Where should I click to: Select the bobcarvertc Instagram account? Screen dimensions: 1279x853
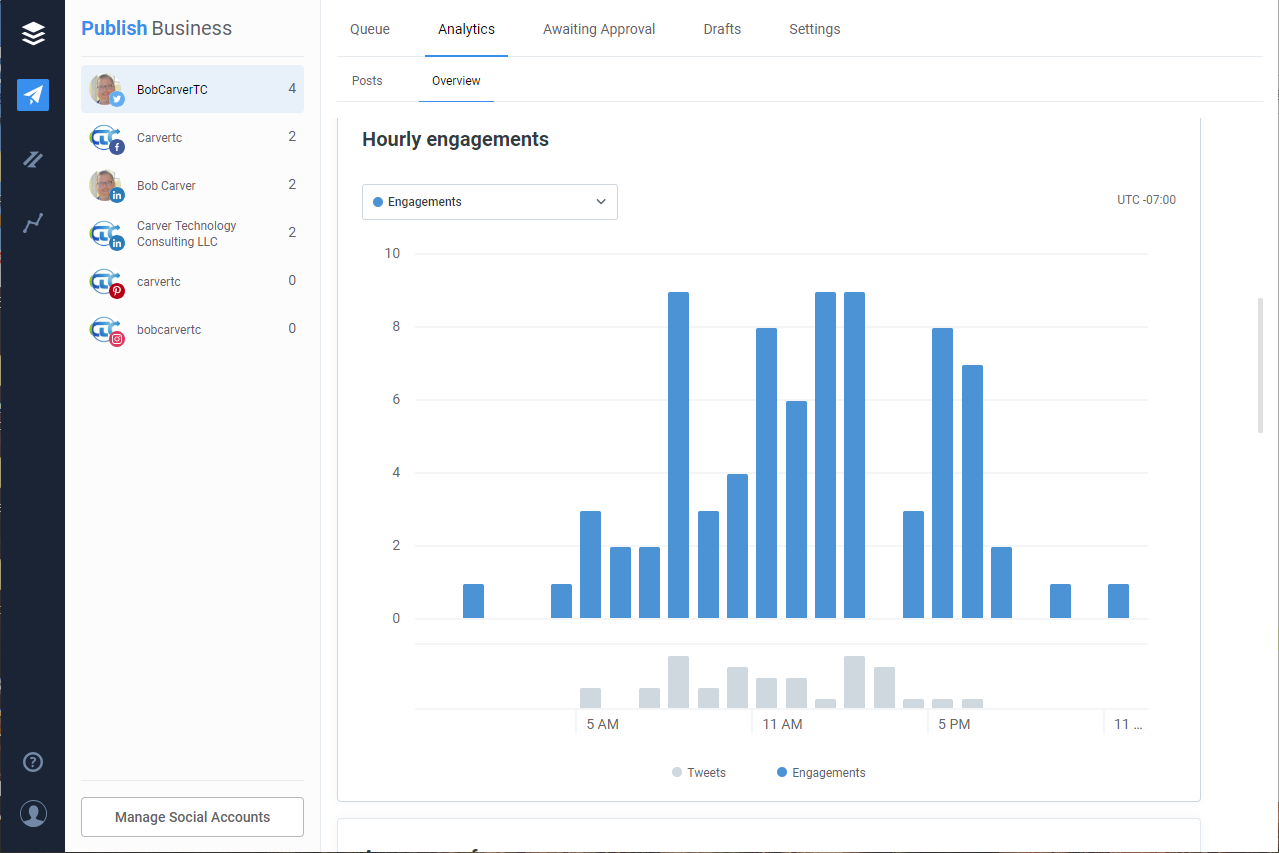[x=192, y=329]
